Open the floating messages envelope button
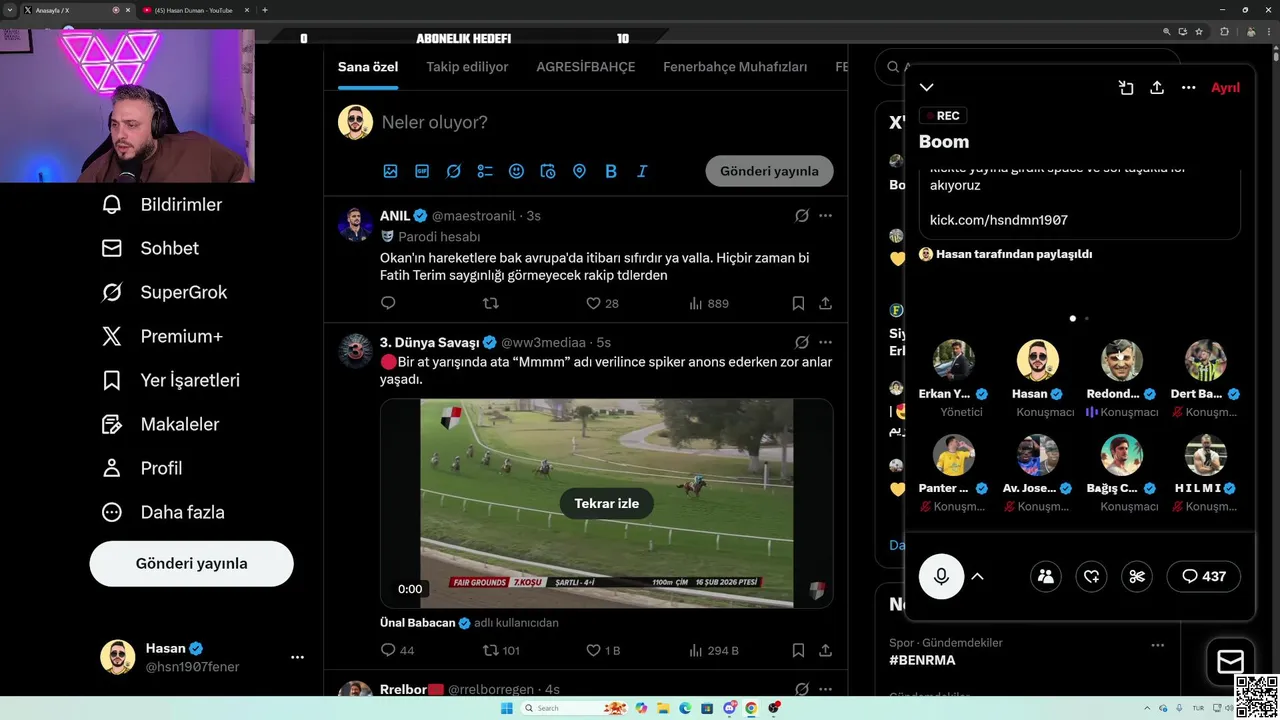1280x720 pixels. point(1230,662)
